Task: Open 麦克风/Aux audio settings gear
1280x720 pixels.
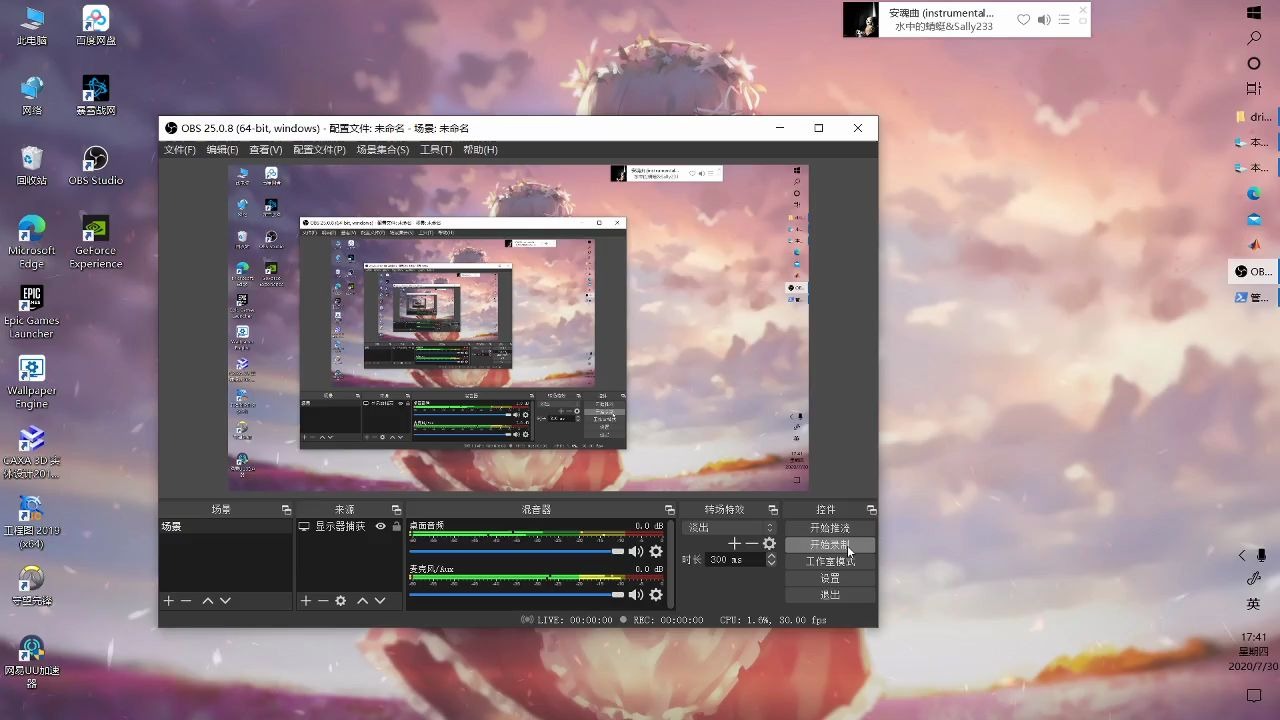Action: 656,594
